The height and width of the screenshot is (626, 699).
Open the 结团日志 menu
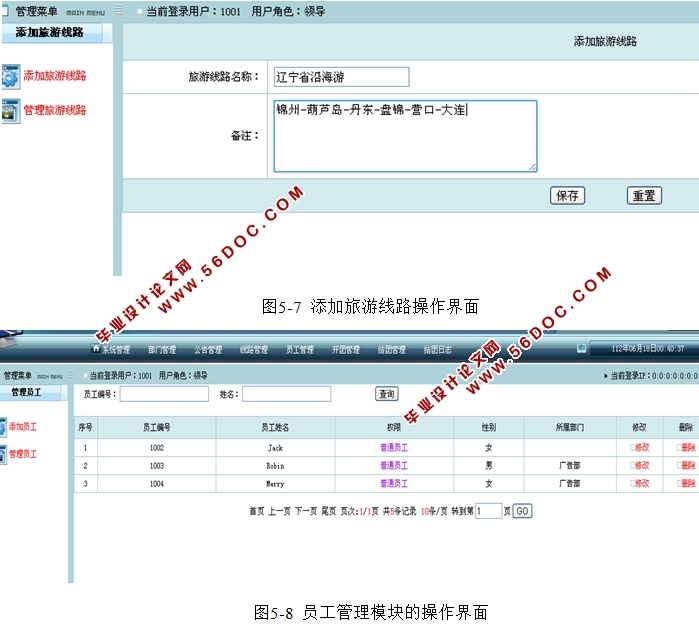[x=437, y=350]
